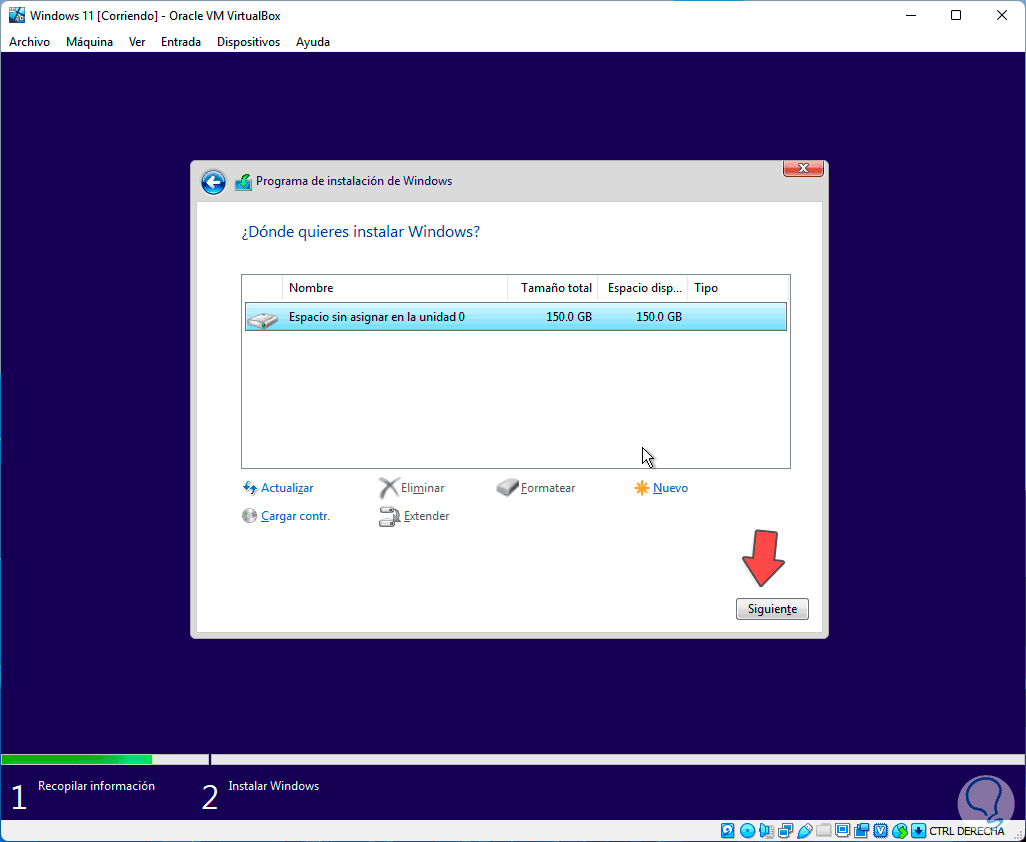Click the VirtualBox title bar app icon

click(x=16, y=15)
